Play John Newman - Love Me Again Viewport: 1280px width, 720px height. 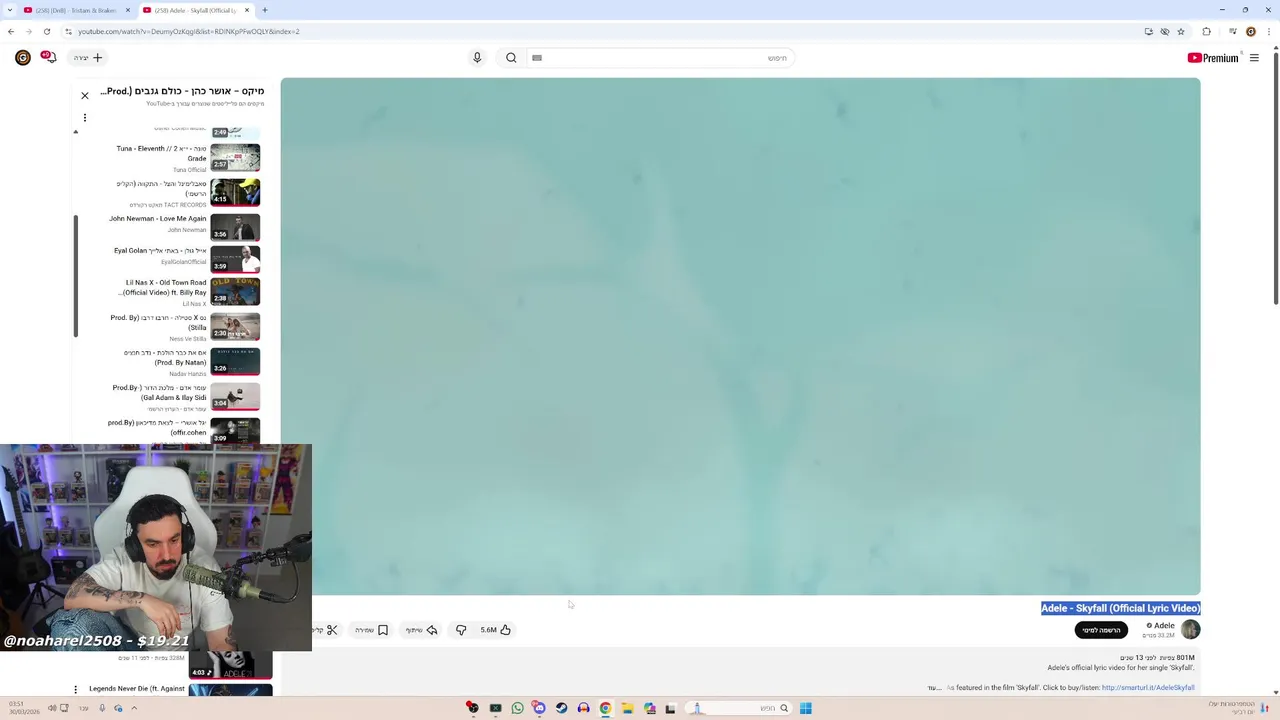pos(185,225)
